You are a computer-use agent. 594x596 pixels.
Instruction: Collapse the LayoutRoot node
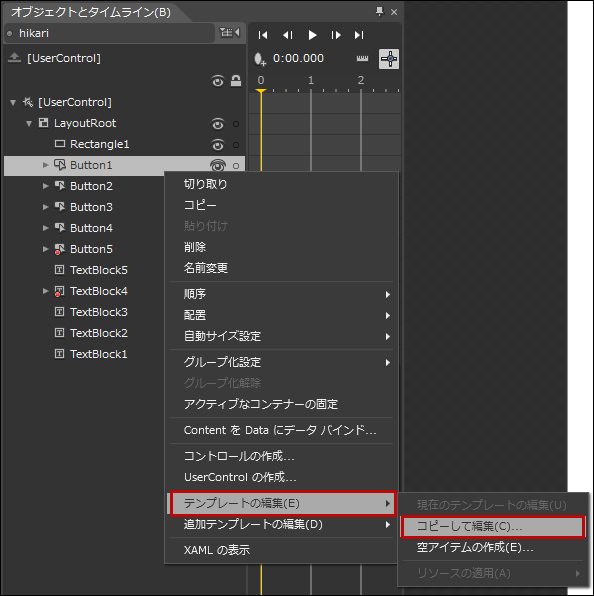point(29,123)
